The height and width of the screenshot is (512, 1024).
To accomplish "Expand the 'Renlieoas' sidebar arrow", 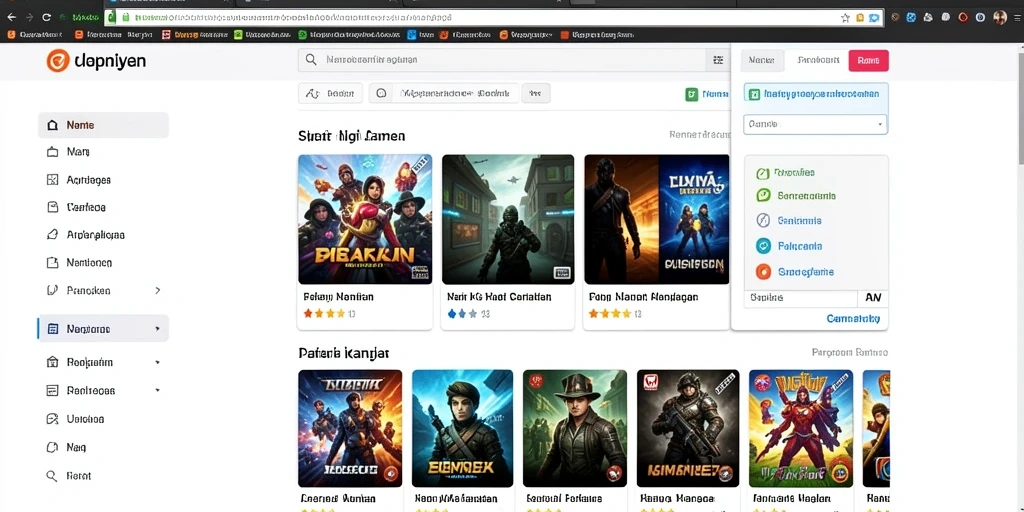I will (157, 390).
